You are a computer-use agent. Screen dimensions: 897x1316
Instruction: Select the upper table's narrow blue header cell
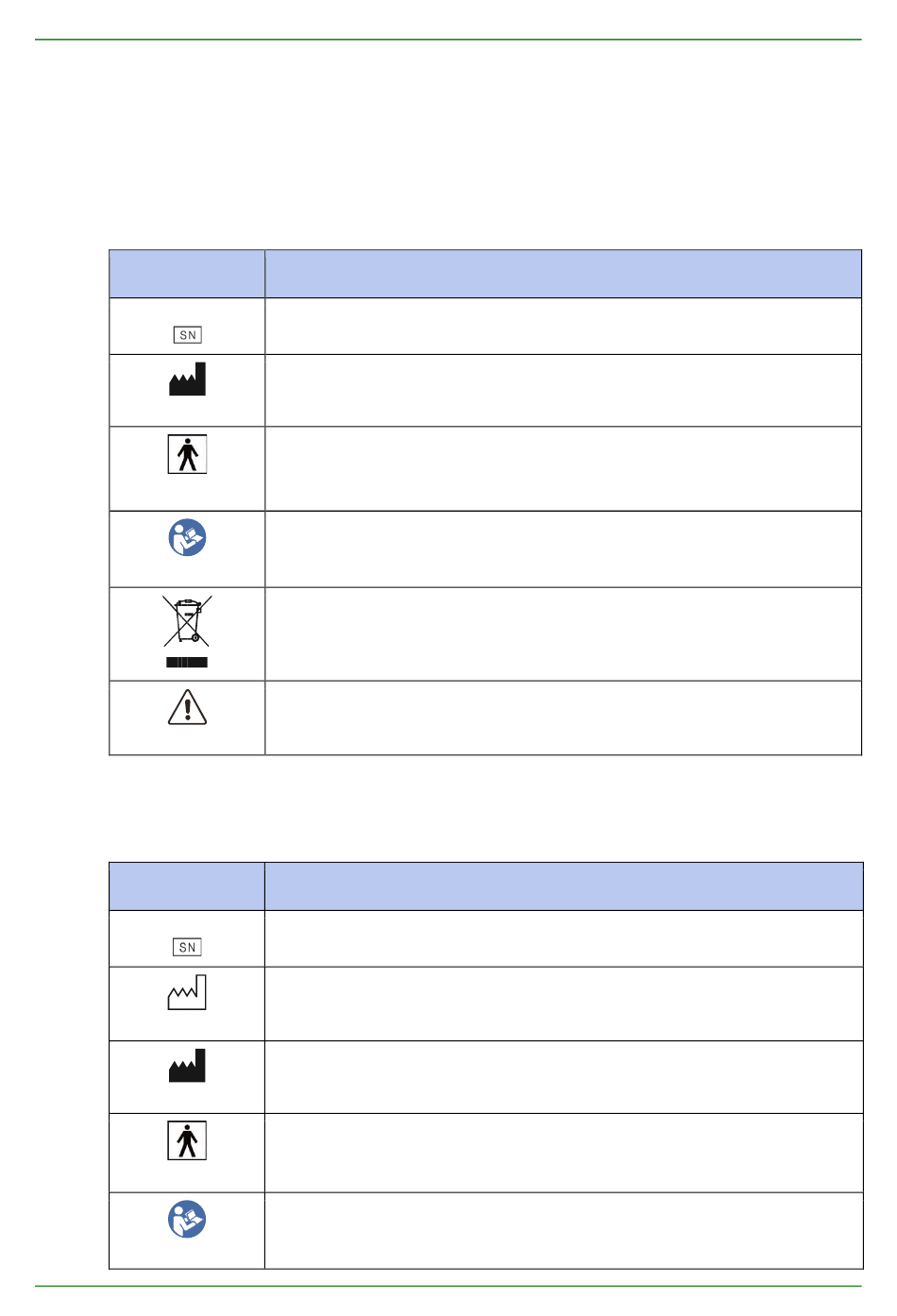[187, 274]
